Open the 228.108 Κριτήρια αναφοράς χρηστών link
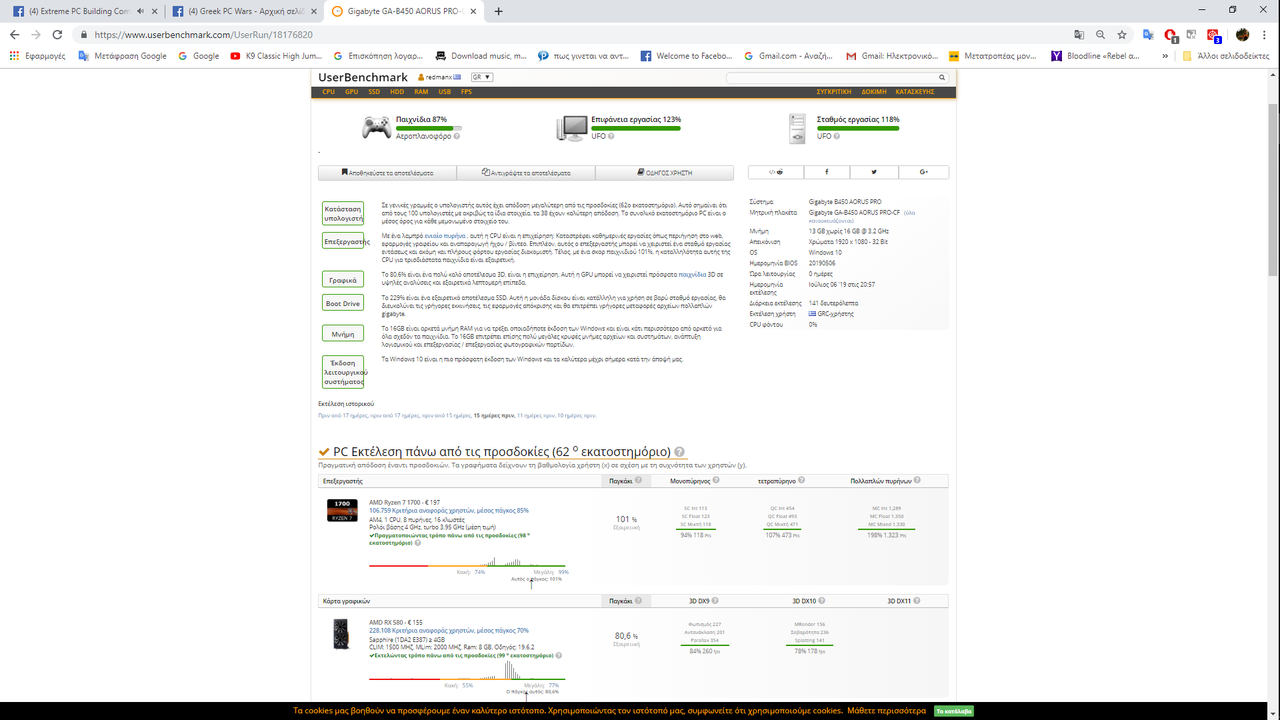Viewport: 1280px width, 720px height. tap(449, 630)
